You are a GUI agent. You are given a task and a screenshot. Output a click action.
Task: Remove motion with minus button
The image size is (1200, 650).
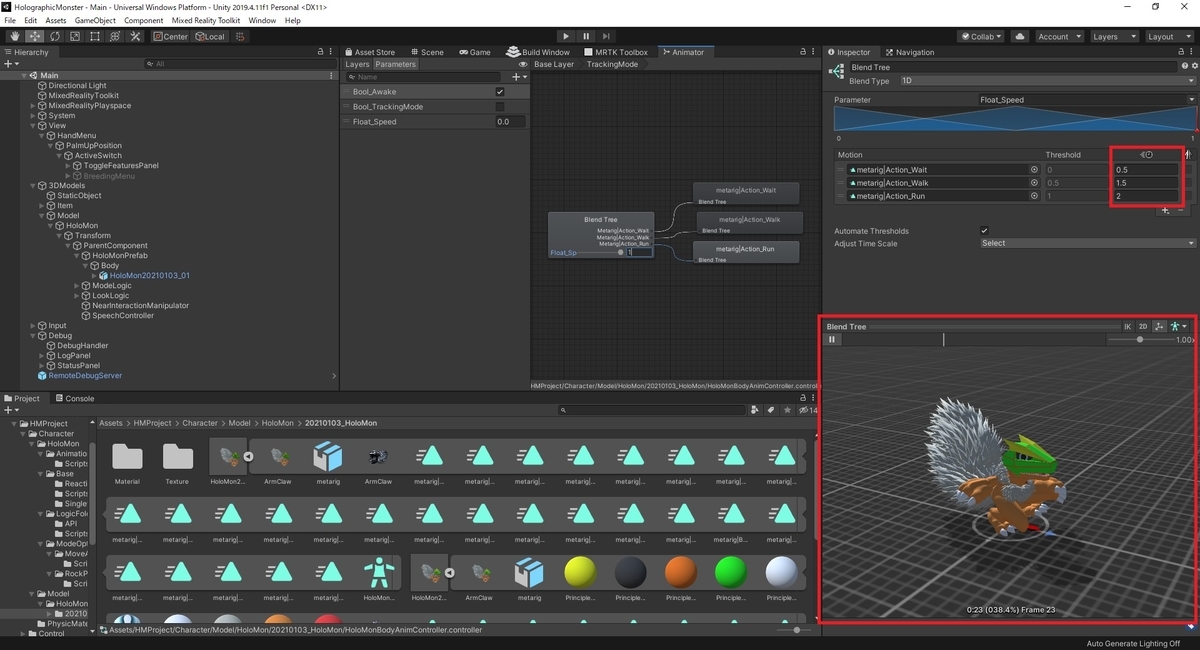pos(1181,211)
